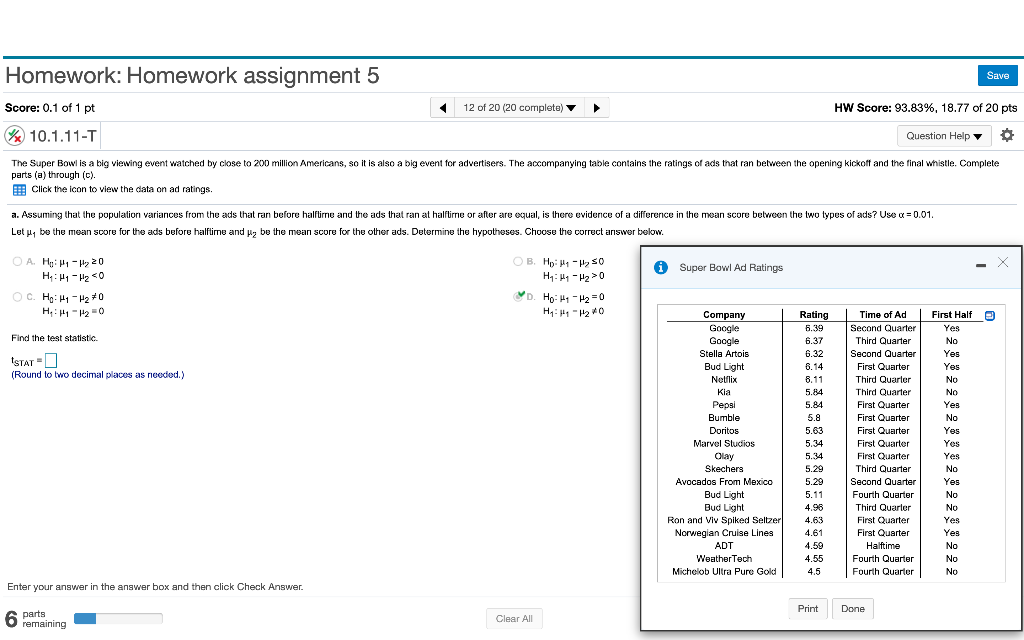Minimize the Super Bowl Ad Ratings popup
Viewport: 1024px width, 640px height.
click(x=981, y=265)
